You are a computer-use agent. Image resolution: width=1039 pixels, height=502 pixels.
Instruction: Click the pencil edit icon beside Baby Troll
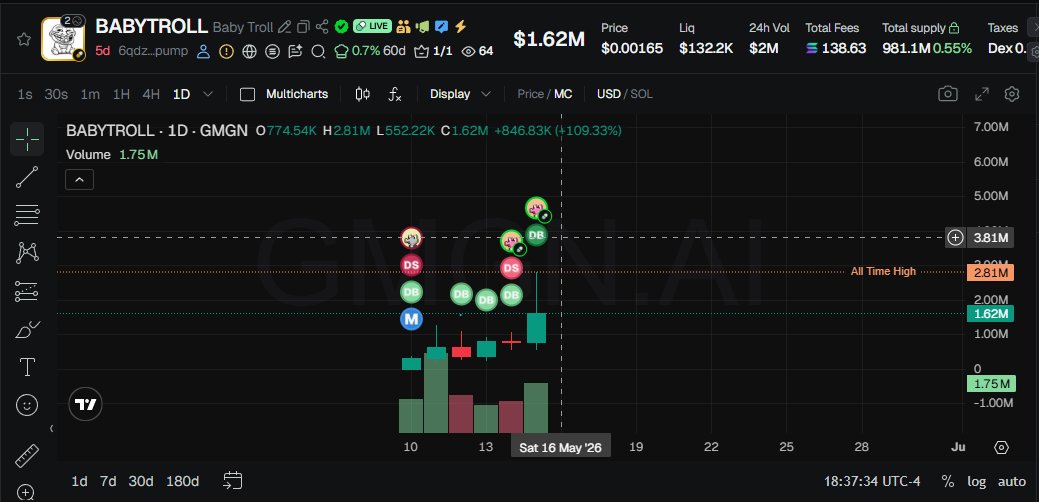click(x=284, y=27)
